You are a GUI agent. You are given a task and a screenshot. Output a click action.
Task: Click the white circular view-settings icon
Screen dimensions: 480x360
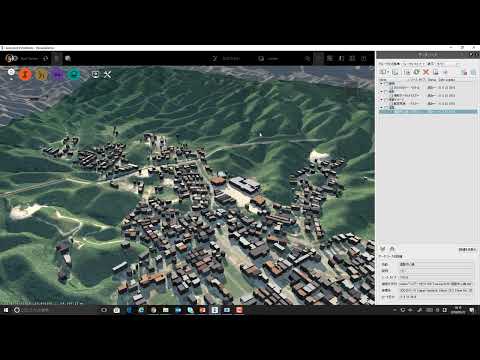coord(11,72)
